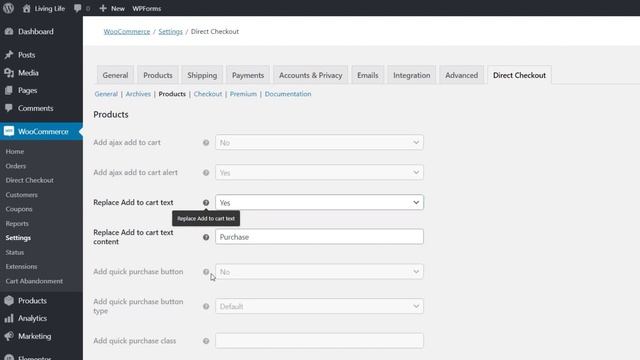The width and height of the screenshot is (640, 360).
Task: Click help icon for Replace Add to cart text content
Action: 206,237
